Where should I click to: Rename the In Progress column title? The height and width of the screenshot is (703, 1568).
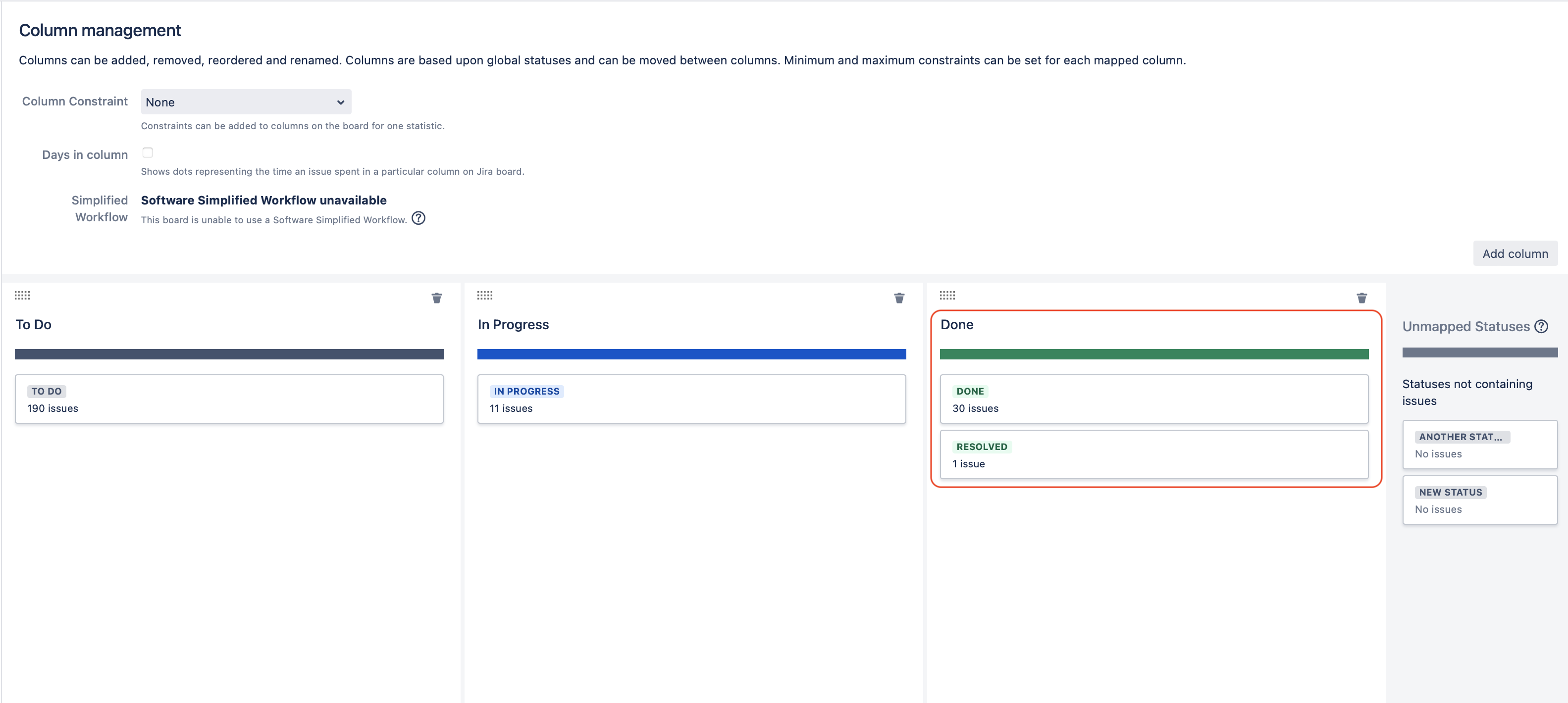point(513,325)
